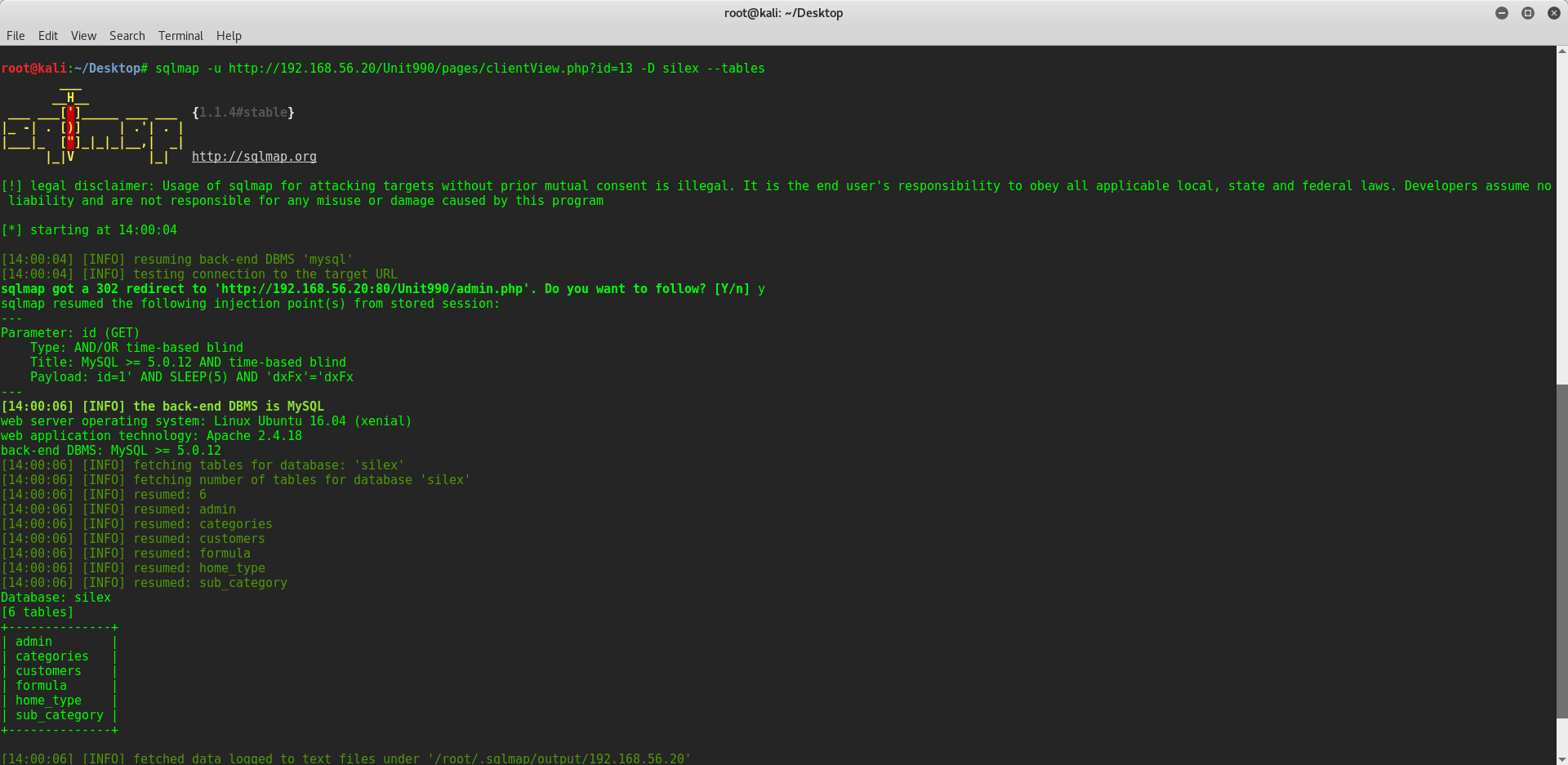Click the window title 'root@kali: ~/Desktop'
Screen dimensions: 1568x765
[783, 13]
